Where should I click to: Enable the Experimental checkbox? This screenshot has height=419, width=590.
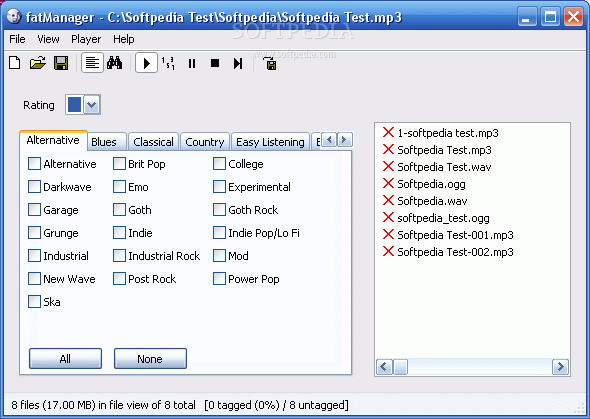click(219, 187)
